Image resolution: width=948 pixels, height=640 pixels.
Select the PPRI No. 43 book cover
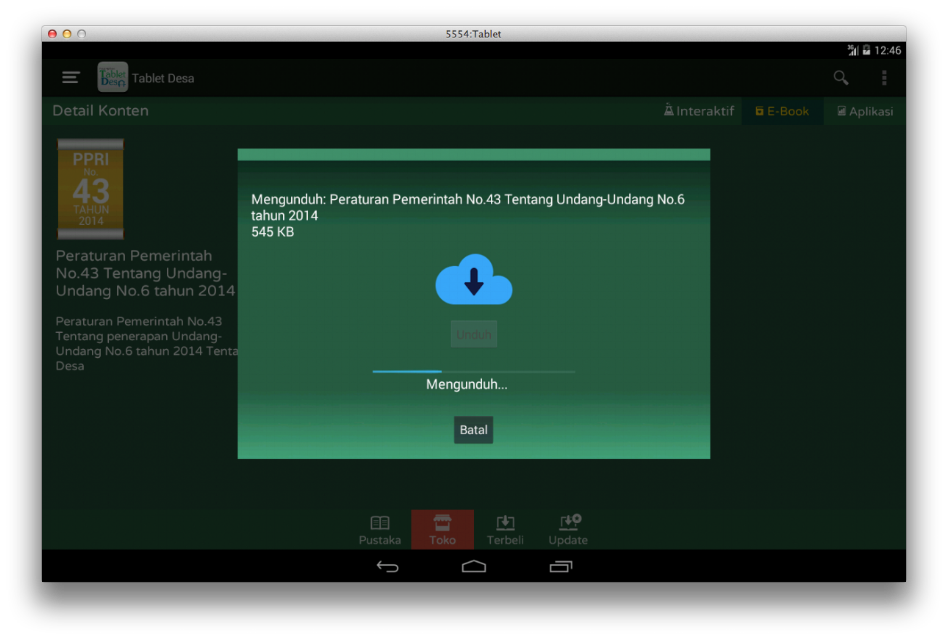pyautogui.click(x=91, y=189)
